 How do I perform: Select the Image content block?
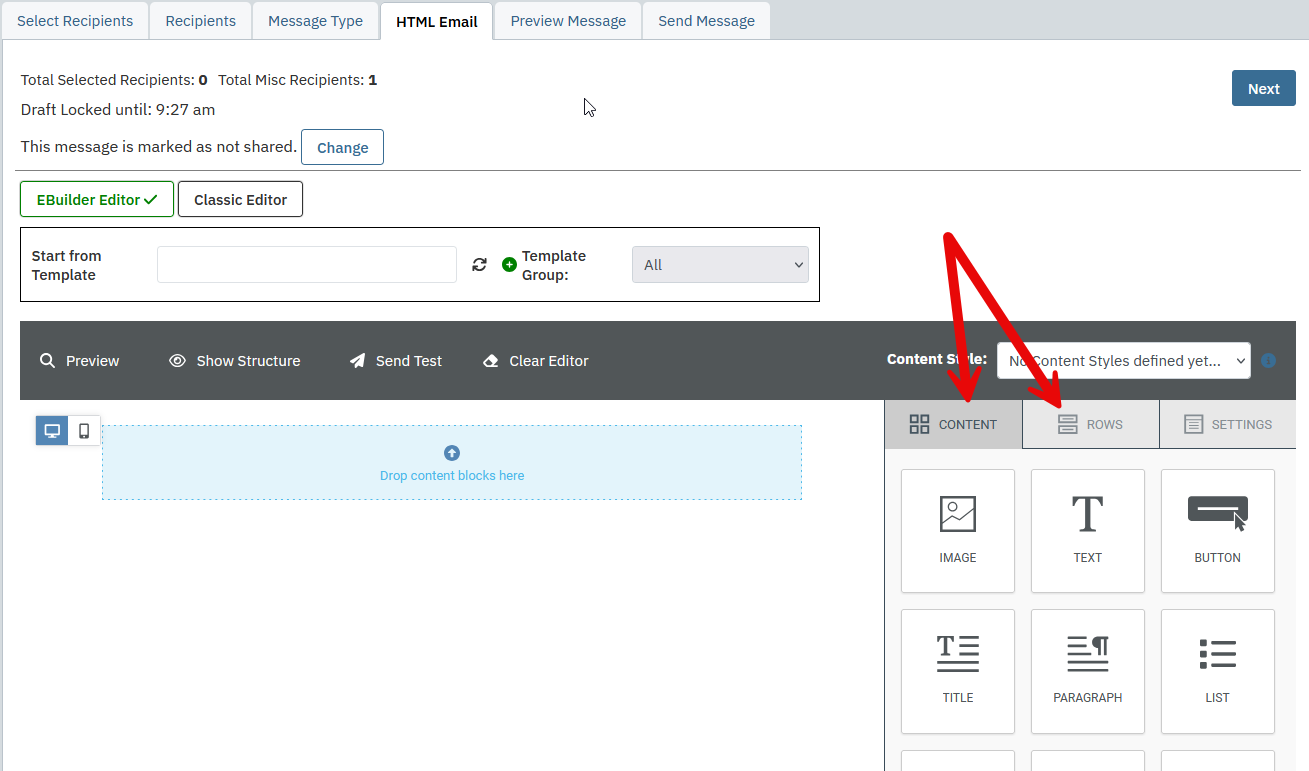(958, 531)
